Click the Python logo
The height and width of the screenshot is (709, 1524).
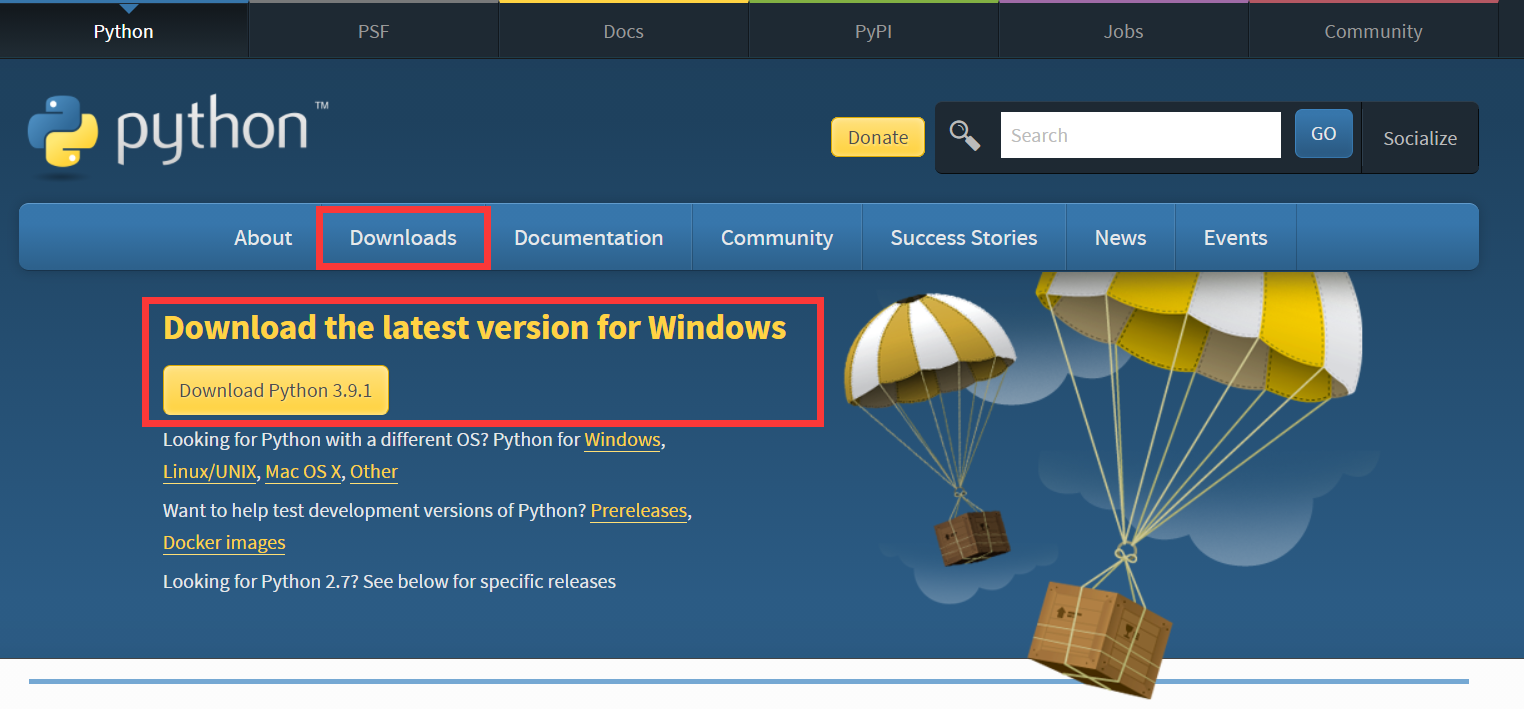[x=179, y=135]
